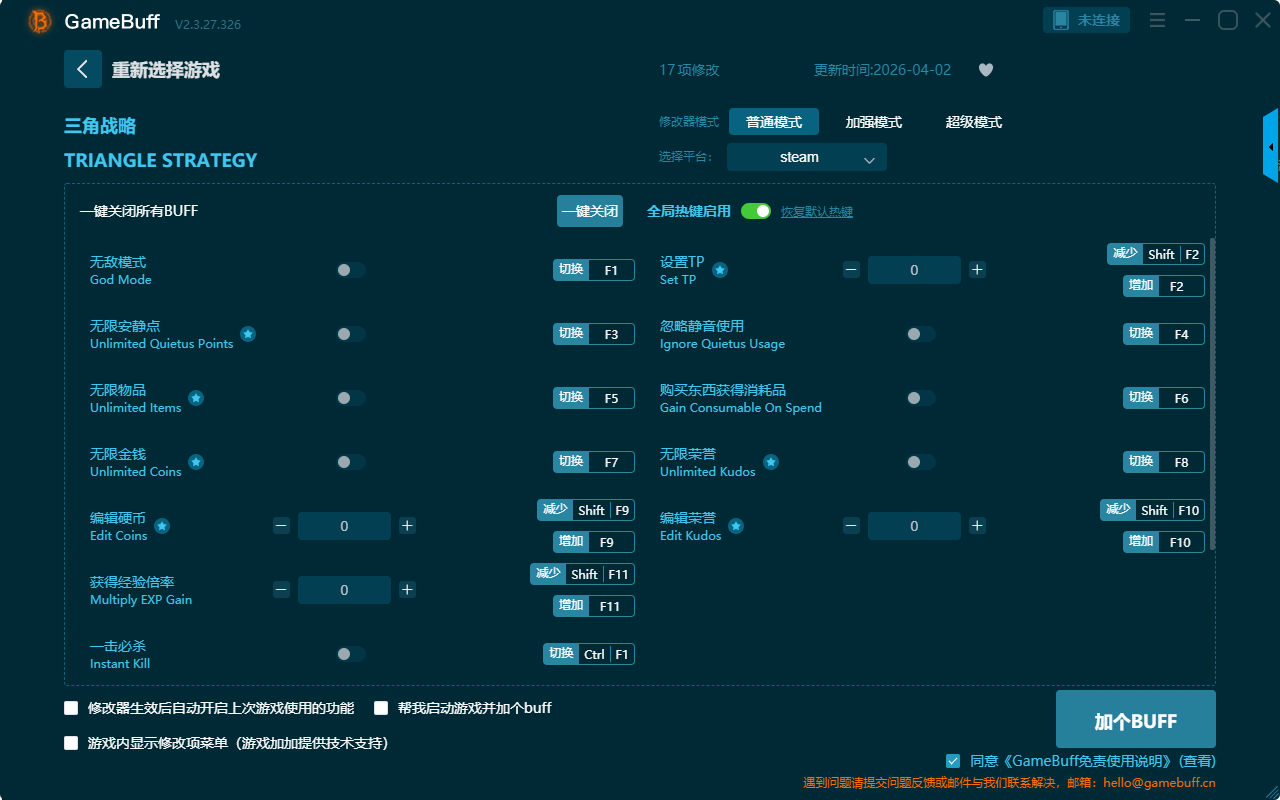1280x800 pixels.
Task: Expand the blue side panel arrow
Action: [1271, 147]
